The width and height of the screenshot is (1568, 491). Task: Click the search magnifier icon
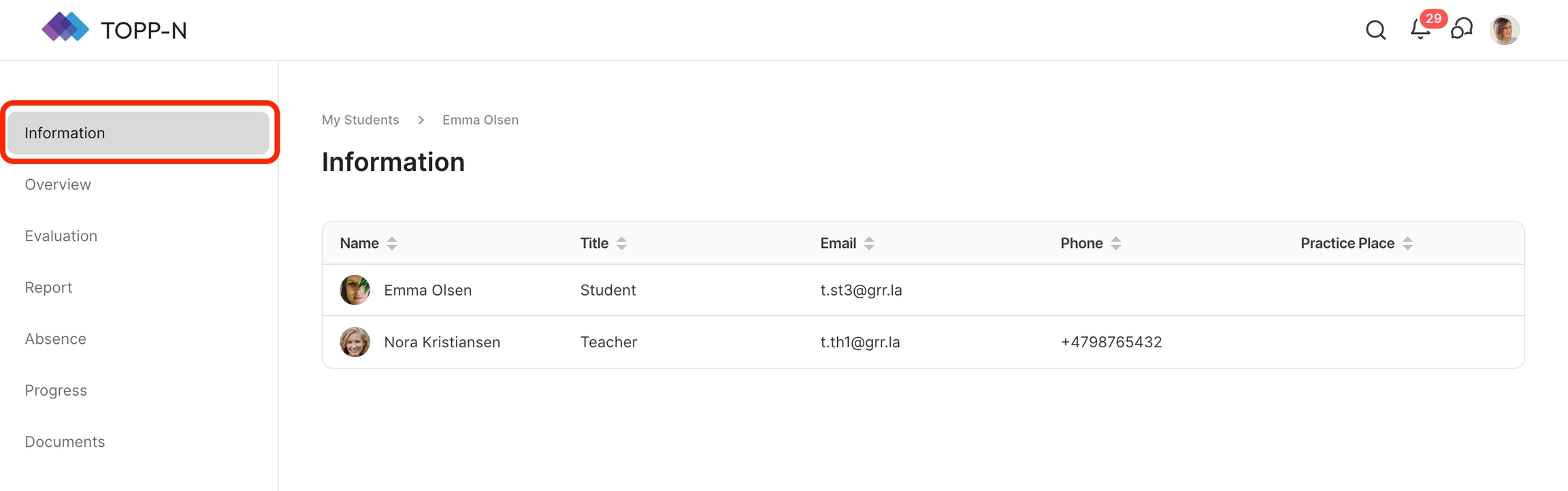tap(1375, 30)
